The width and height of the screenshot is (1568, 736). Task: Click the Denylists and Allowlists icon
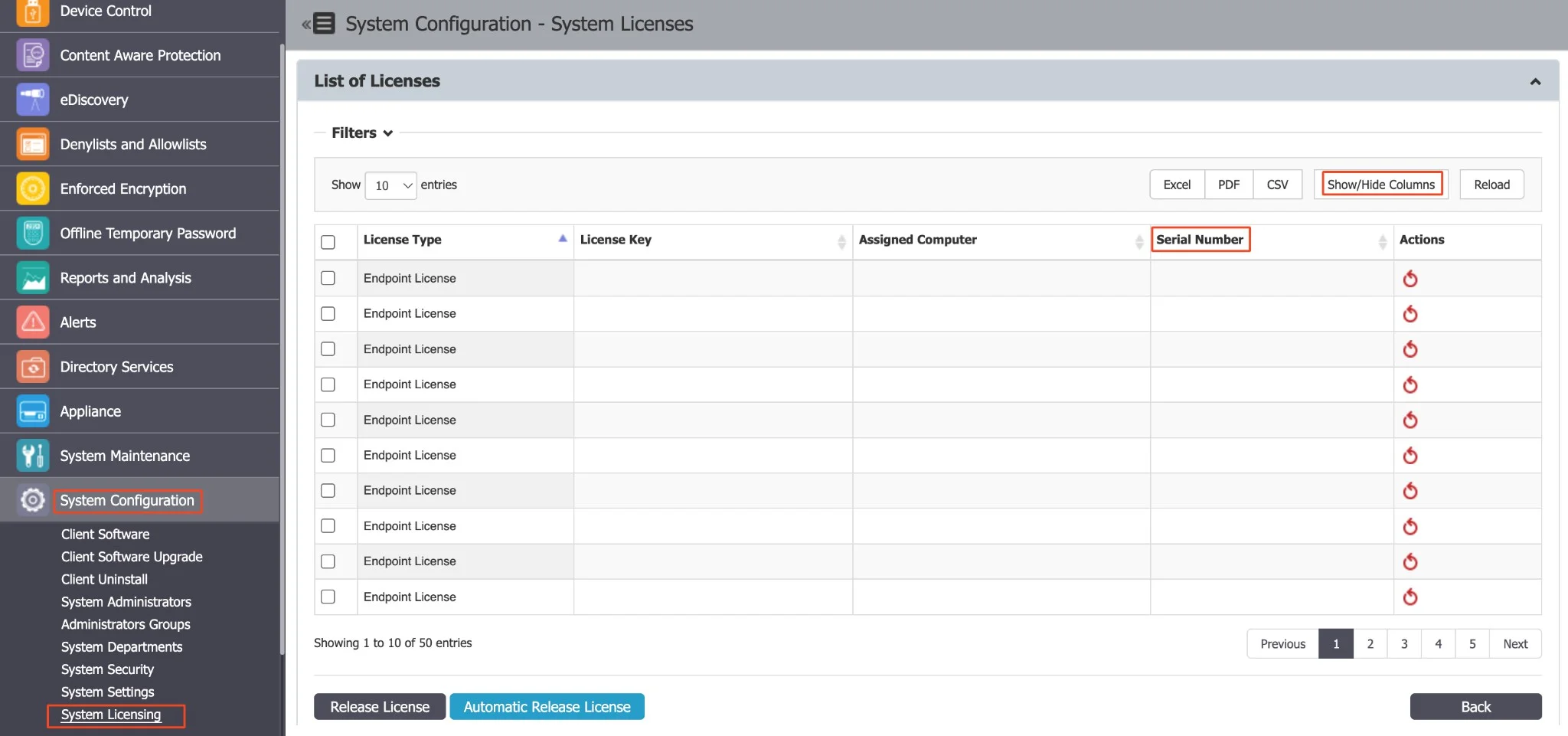[x=32, y=144]
